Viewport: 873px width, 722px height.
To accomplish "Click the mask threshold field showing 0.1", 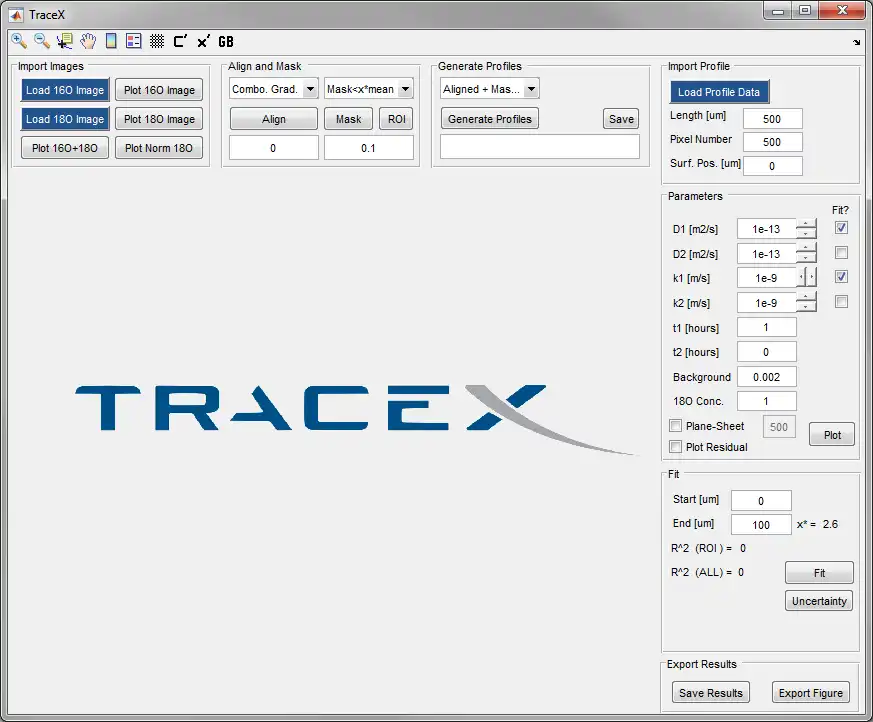I will (369, 148).
